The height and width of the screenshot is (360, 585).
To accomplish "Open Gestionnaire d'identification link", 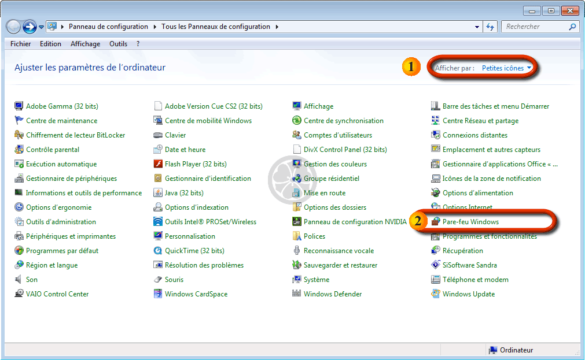I will pyautogui.click(x=208, y=178).
